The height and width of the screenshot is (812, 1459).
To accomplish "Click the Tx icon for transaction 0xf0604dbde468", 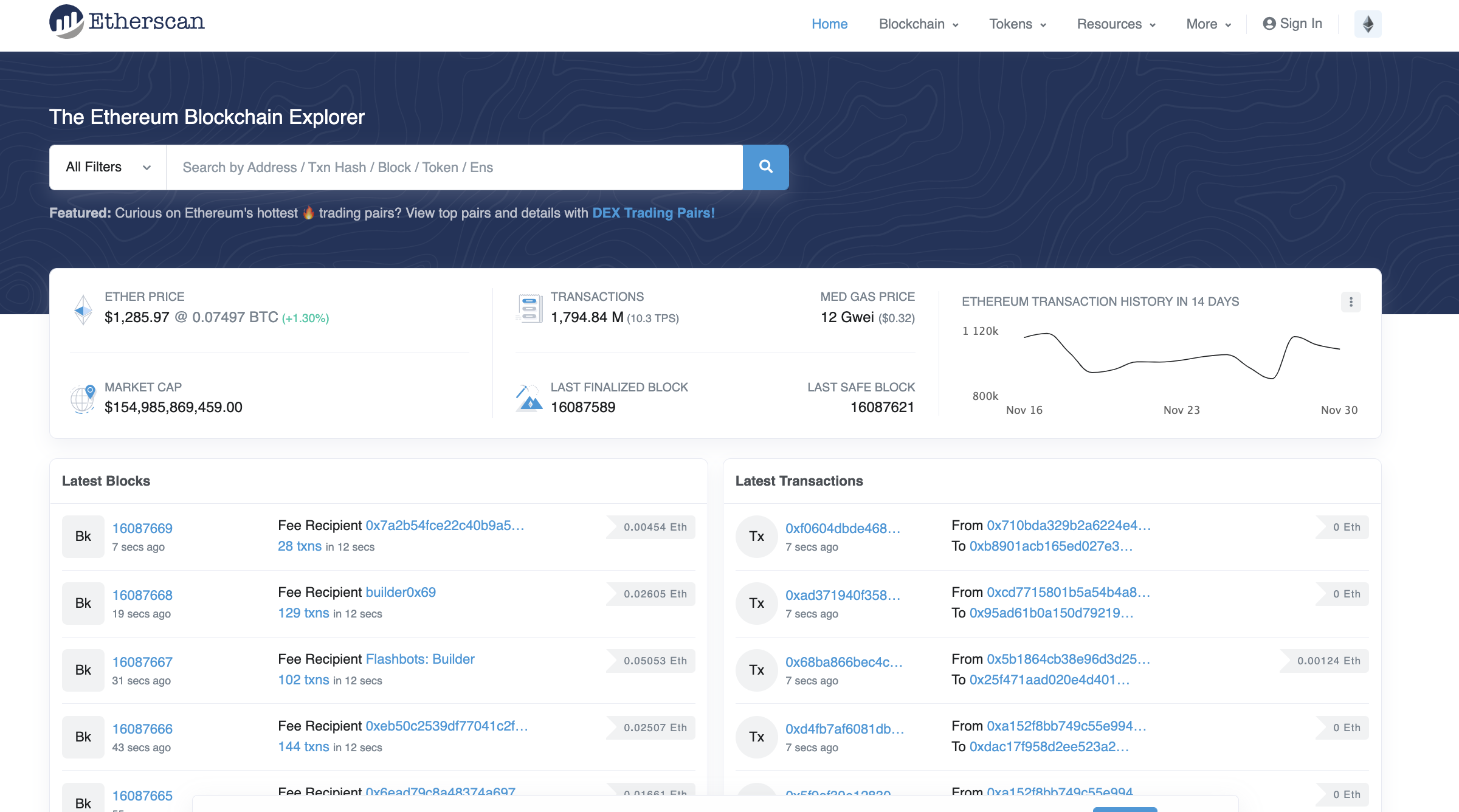I will pos(756,536).
